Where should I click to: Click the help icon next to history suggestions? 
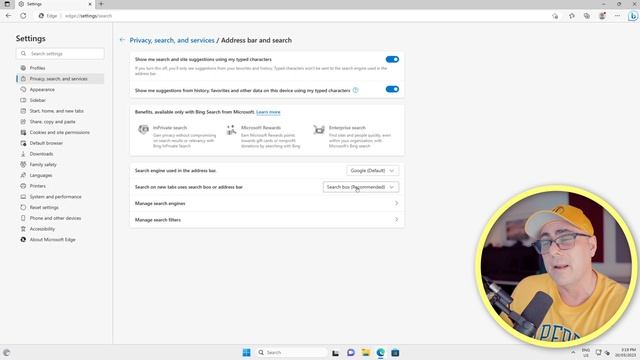click(x=356, y=90)
